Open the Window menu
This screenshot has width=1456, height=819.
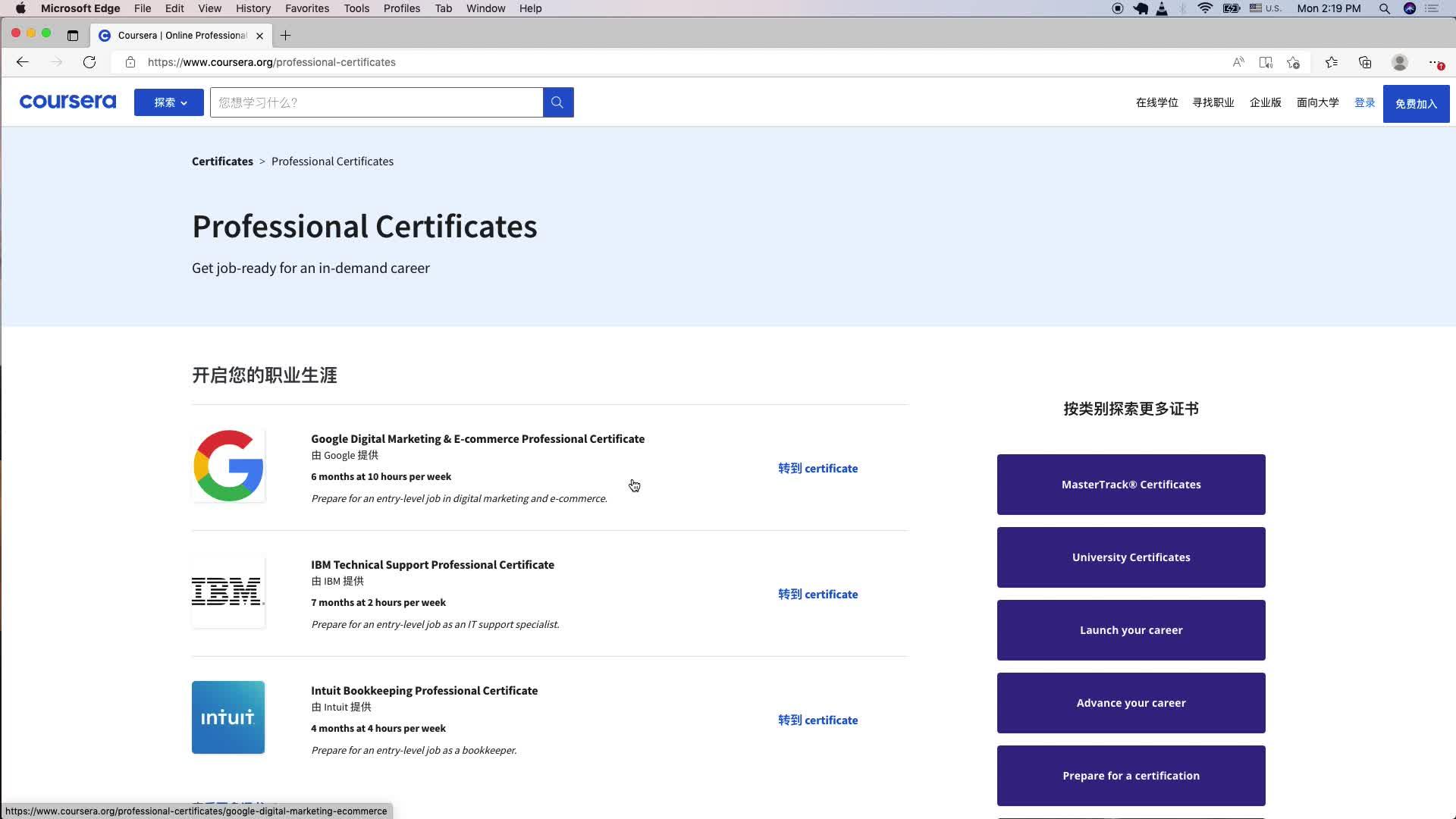485,8
